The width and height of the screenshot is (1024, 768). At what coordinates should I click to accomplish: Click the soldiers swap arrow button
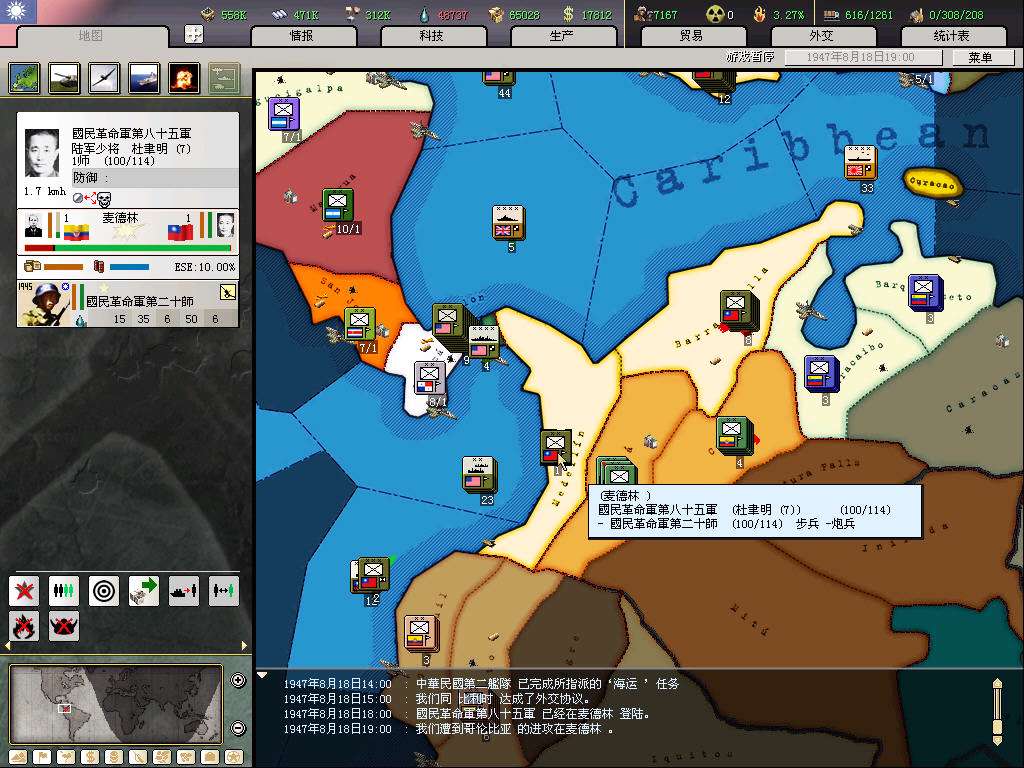coord(223,591)
